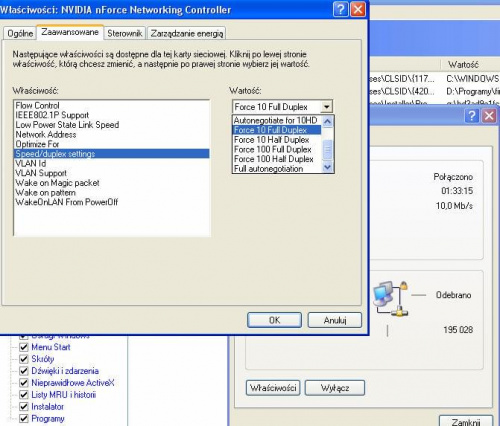
Task: Select Wake on pattern property
Action: (112, 192)
